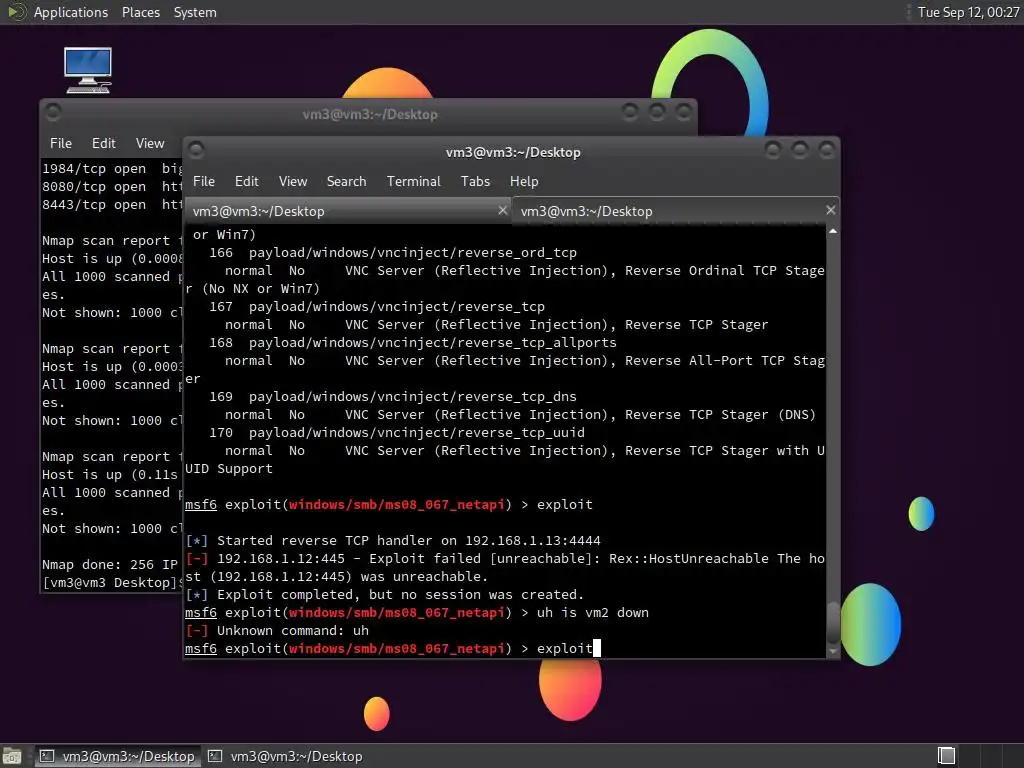Click 'Unknown command: uh' error line
The image size is (1024, 768).
tap(278, 631)
